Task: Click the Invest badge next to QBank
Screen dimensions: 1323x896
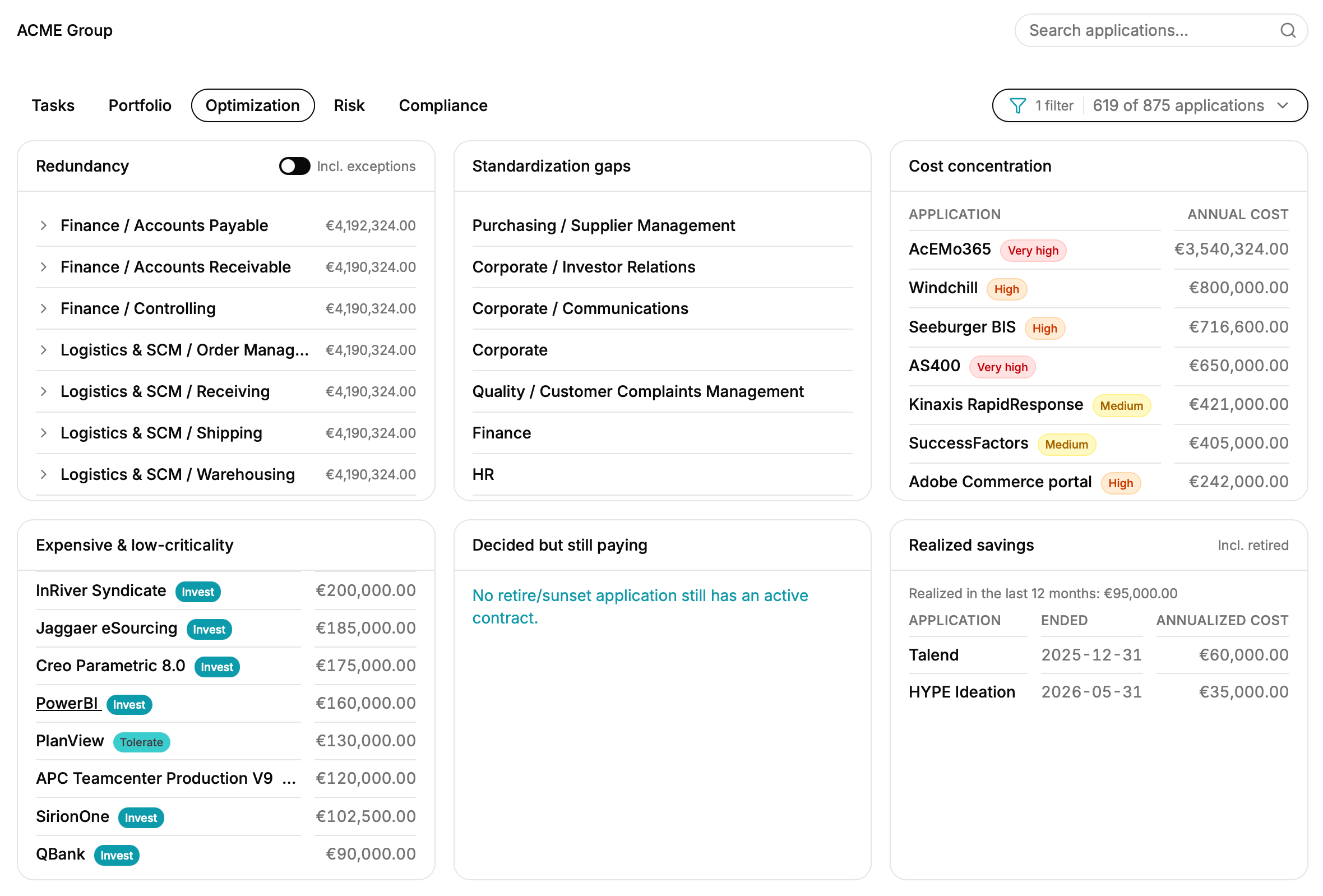Action: [116, 856]
